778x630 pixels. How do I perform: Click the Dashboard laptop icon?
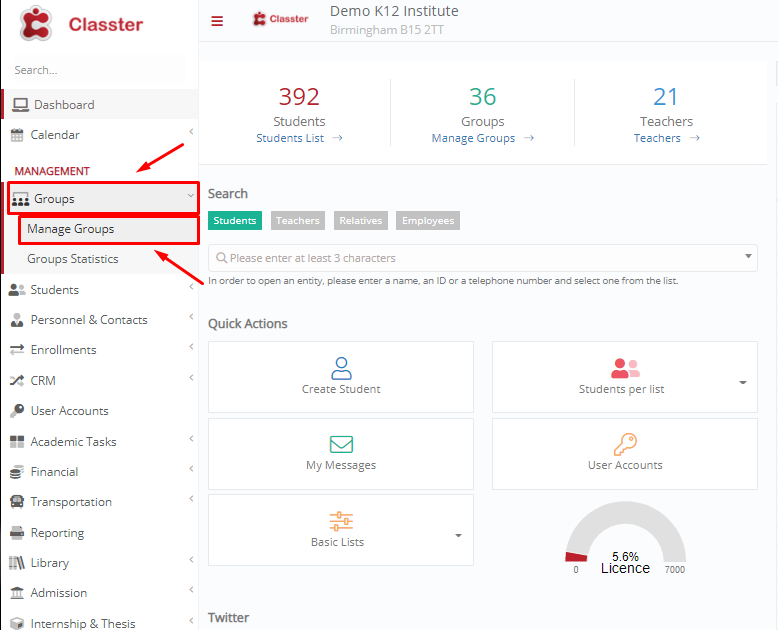[20, 105]
